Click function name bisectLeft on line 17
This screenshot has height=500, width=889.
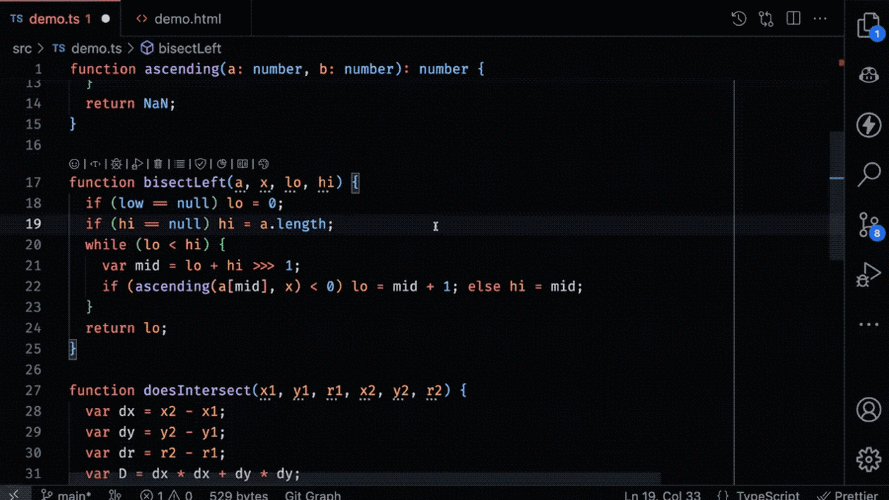coord(185,183)
